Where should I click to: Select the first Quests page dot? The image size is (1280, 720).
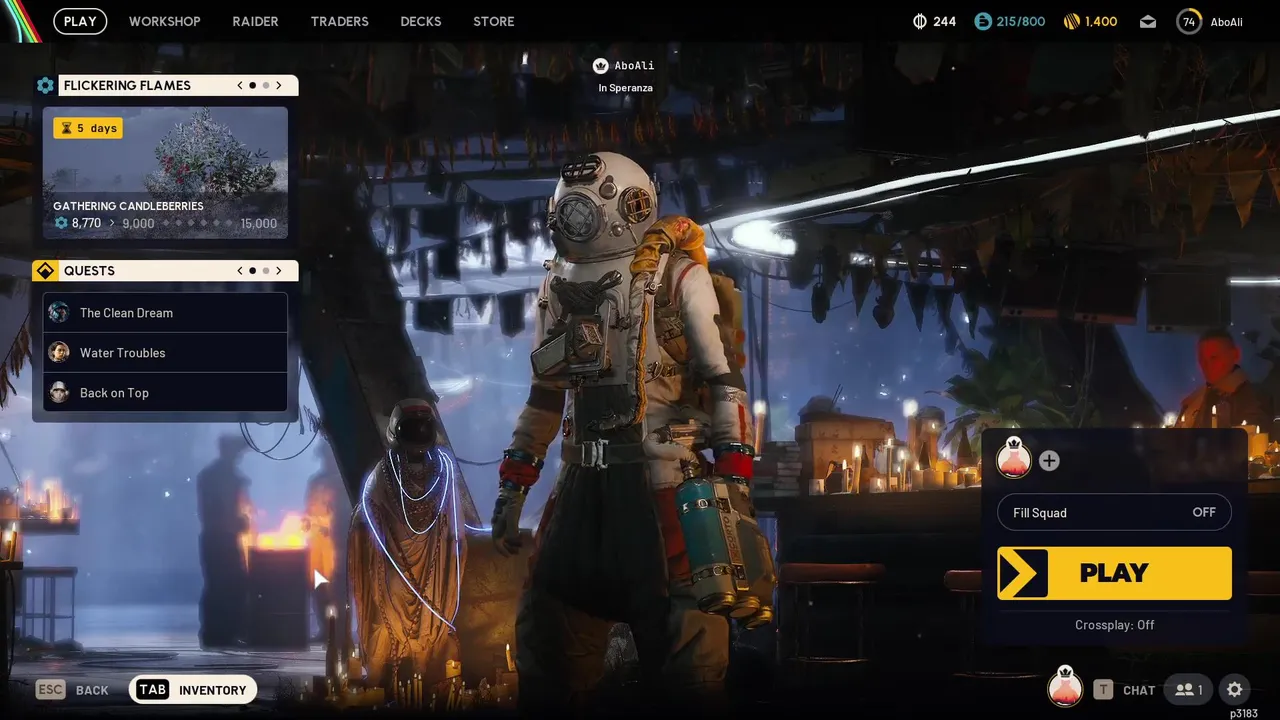point(252,271)
